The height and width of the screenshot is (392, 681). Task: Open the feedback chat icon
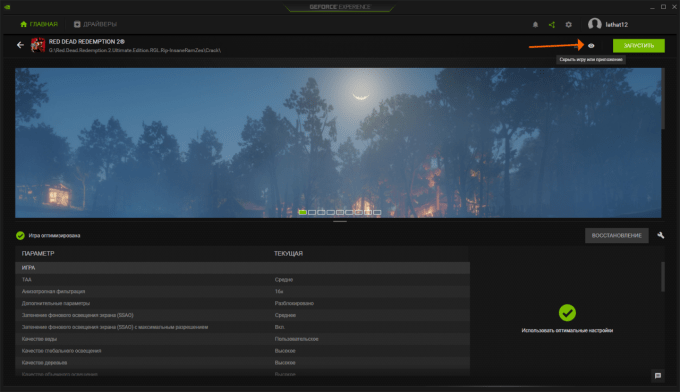click(658, 376)
